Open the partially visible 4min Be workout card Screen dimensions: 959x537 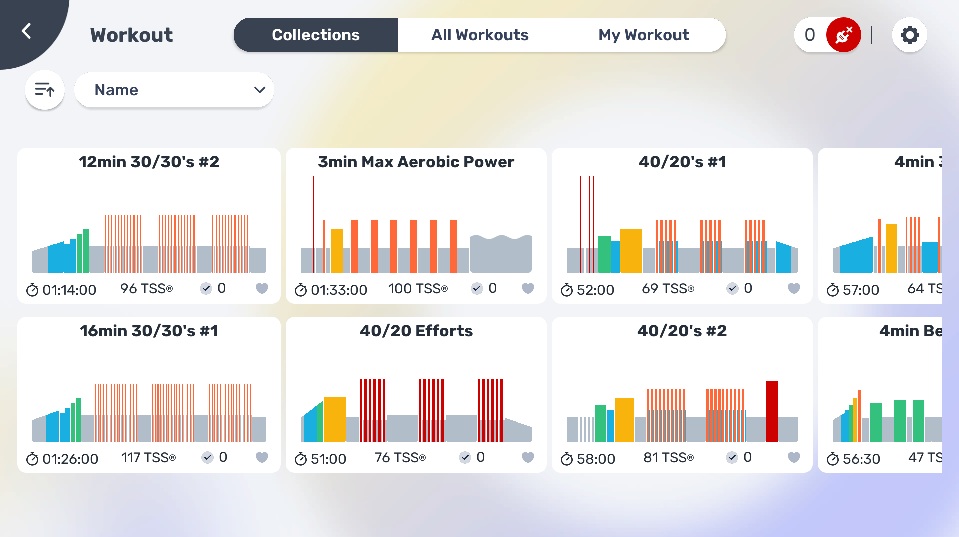pyautogui.click(x=880, y=394)
